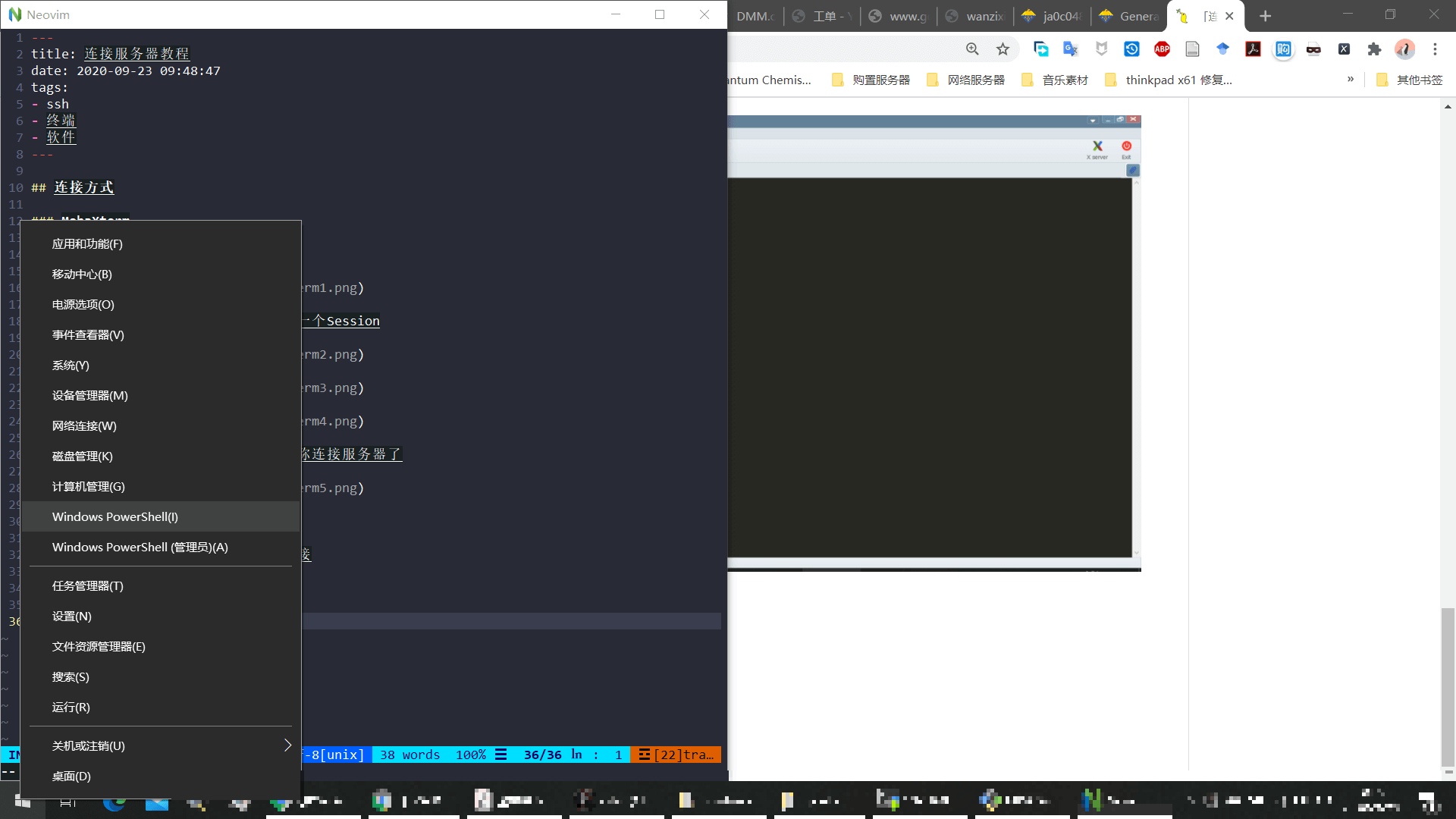Open the 其他书签 bookmark folder
Screen dimensions: 1456x819
1410,80
